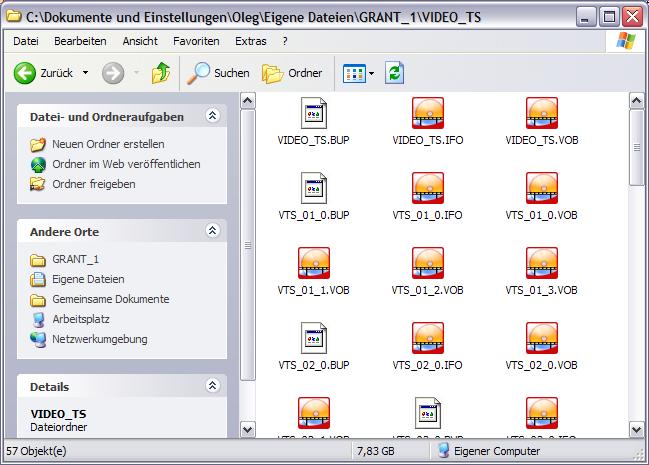Click the Neuen Ordner erstellen link
The height and width of the screenshot is (465, 649).
coord(93,144)
